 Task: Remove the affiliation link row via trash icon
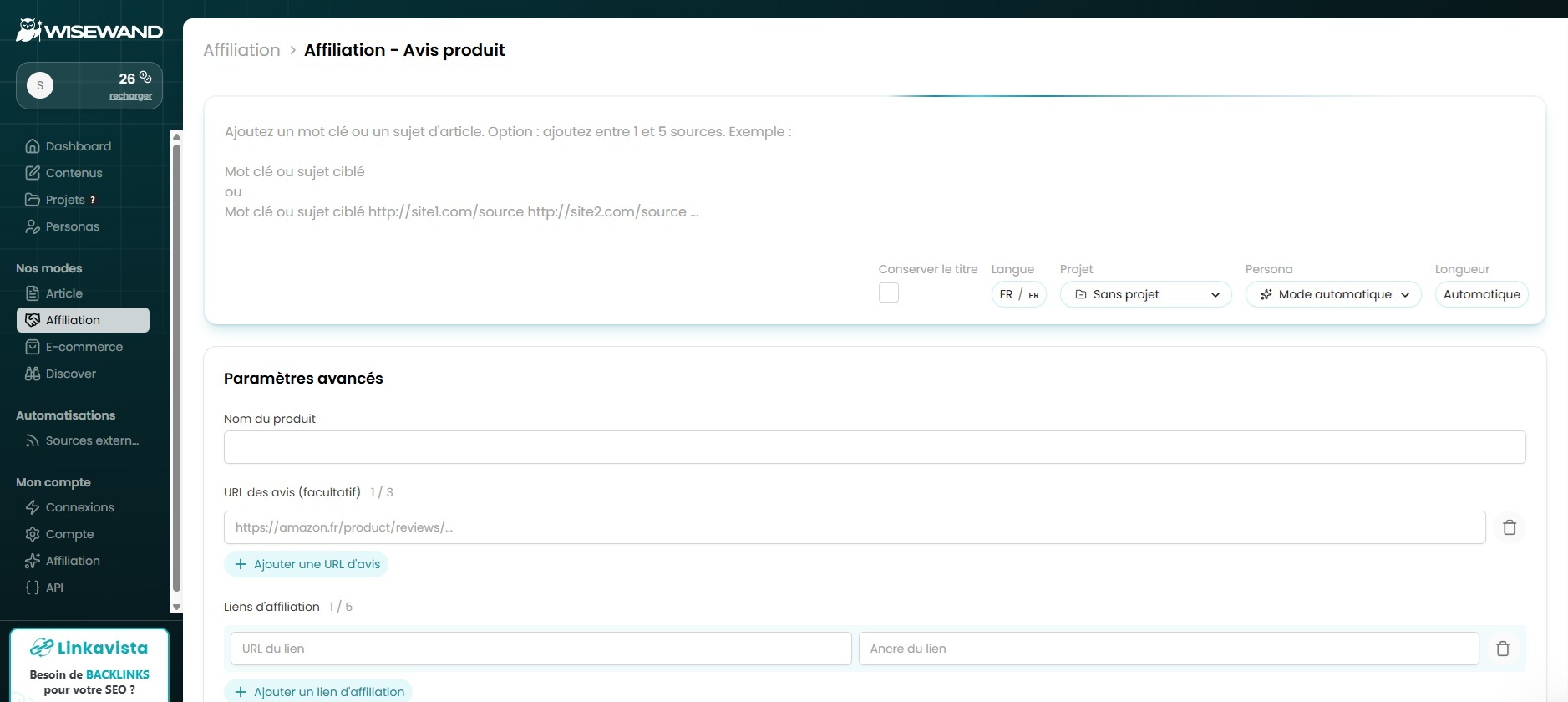coord(1502,649)
